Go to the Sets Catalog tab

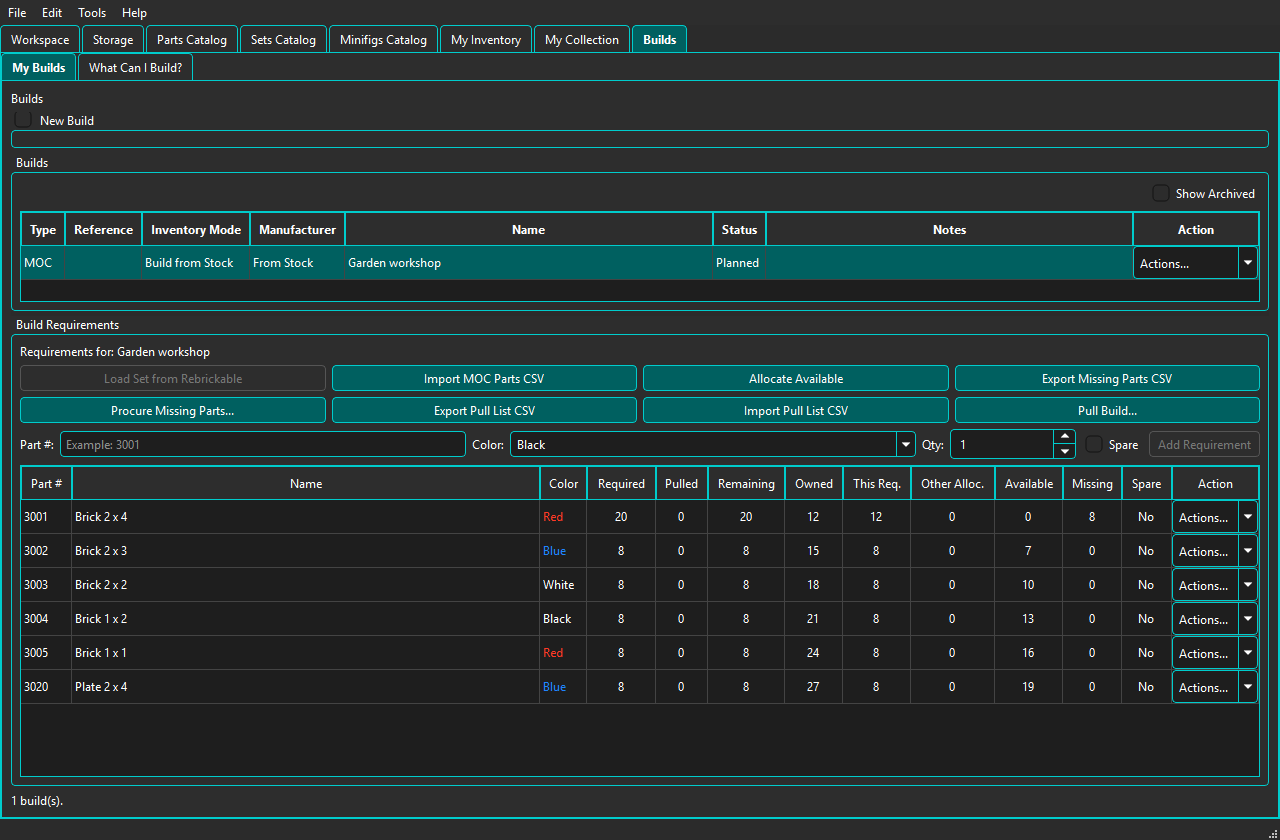pos(283,40)
